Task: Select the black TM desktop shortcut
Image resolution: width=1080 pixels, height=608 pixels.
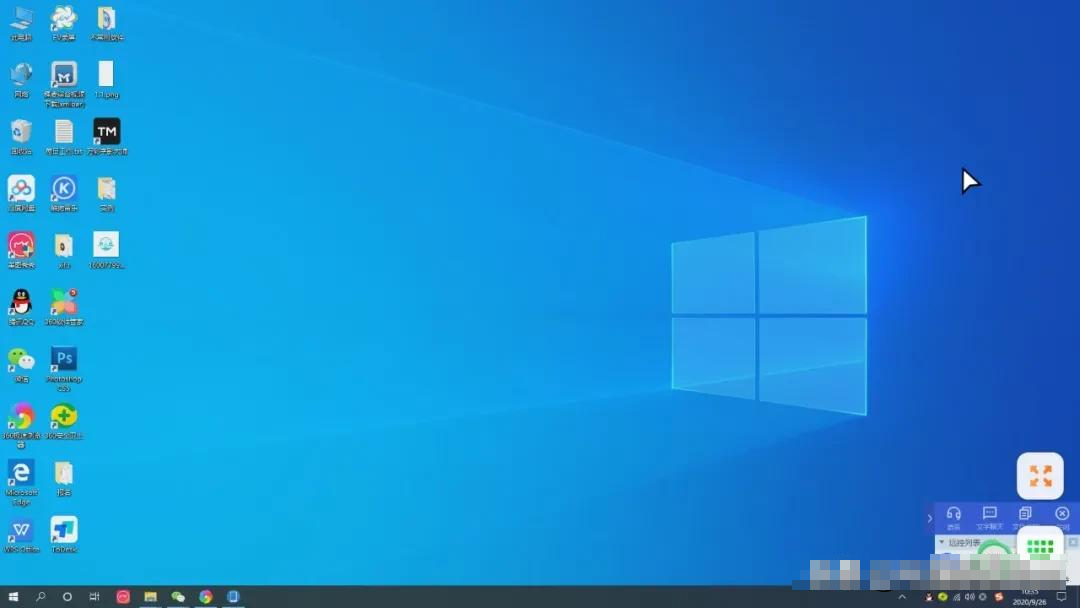Action: 107,136
